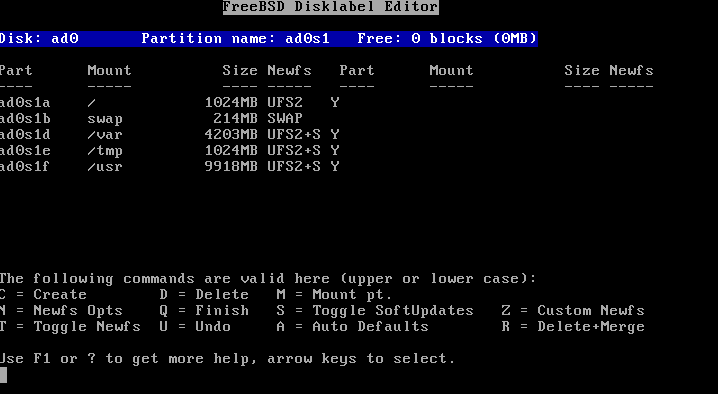718x394 pixels.
Task: Click the 'R = Delete+Merge' command
Action: (x=573, y=327)
